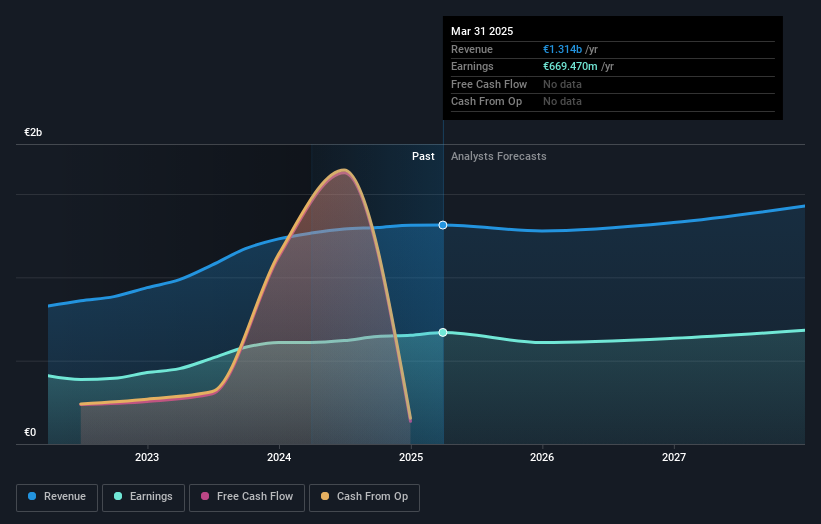Click the 2027 x-axis label
821x524 pixels.
(x=674, y=458)
